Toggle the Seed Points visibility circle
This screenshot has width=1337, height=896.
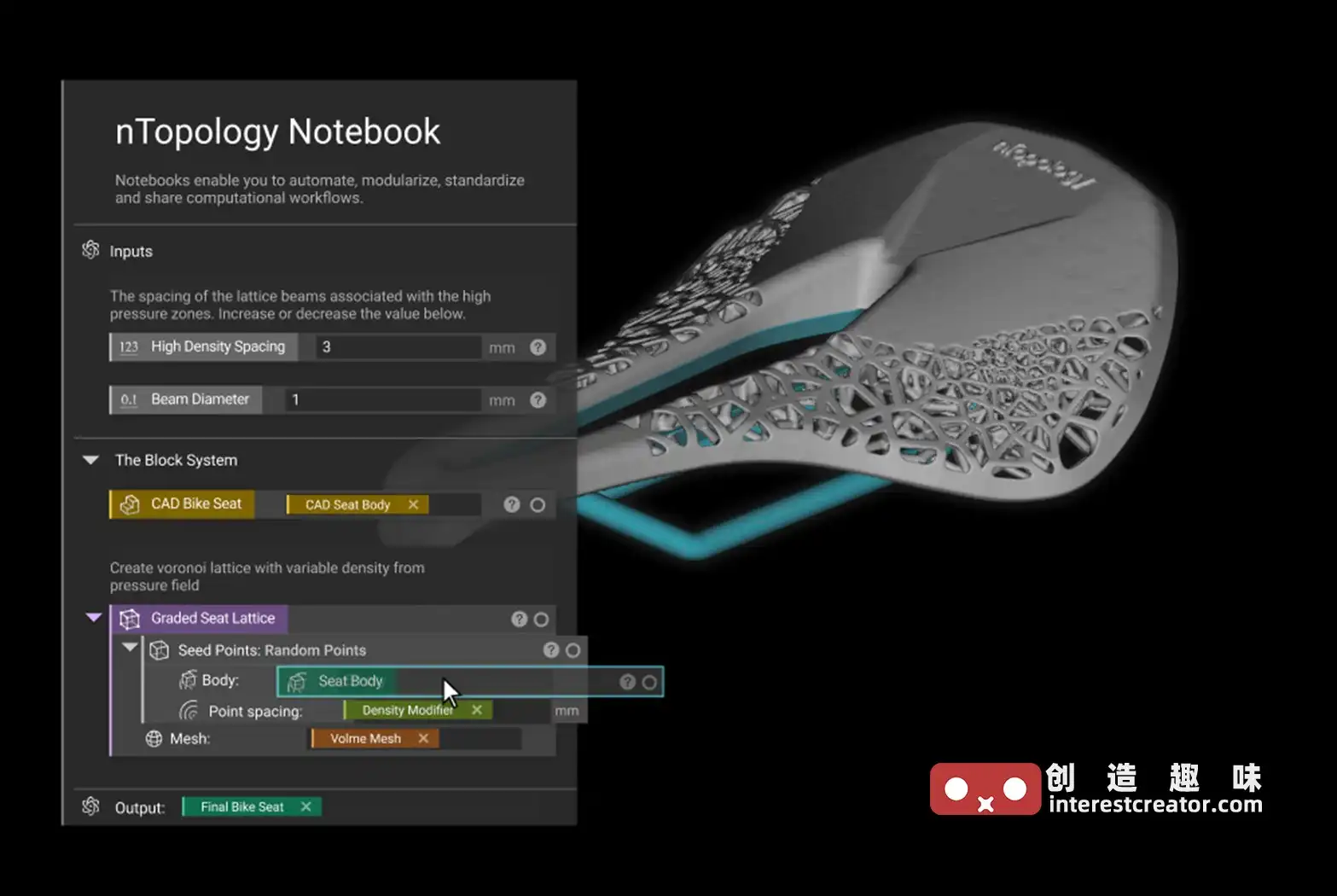point(573,650)
